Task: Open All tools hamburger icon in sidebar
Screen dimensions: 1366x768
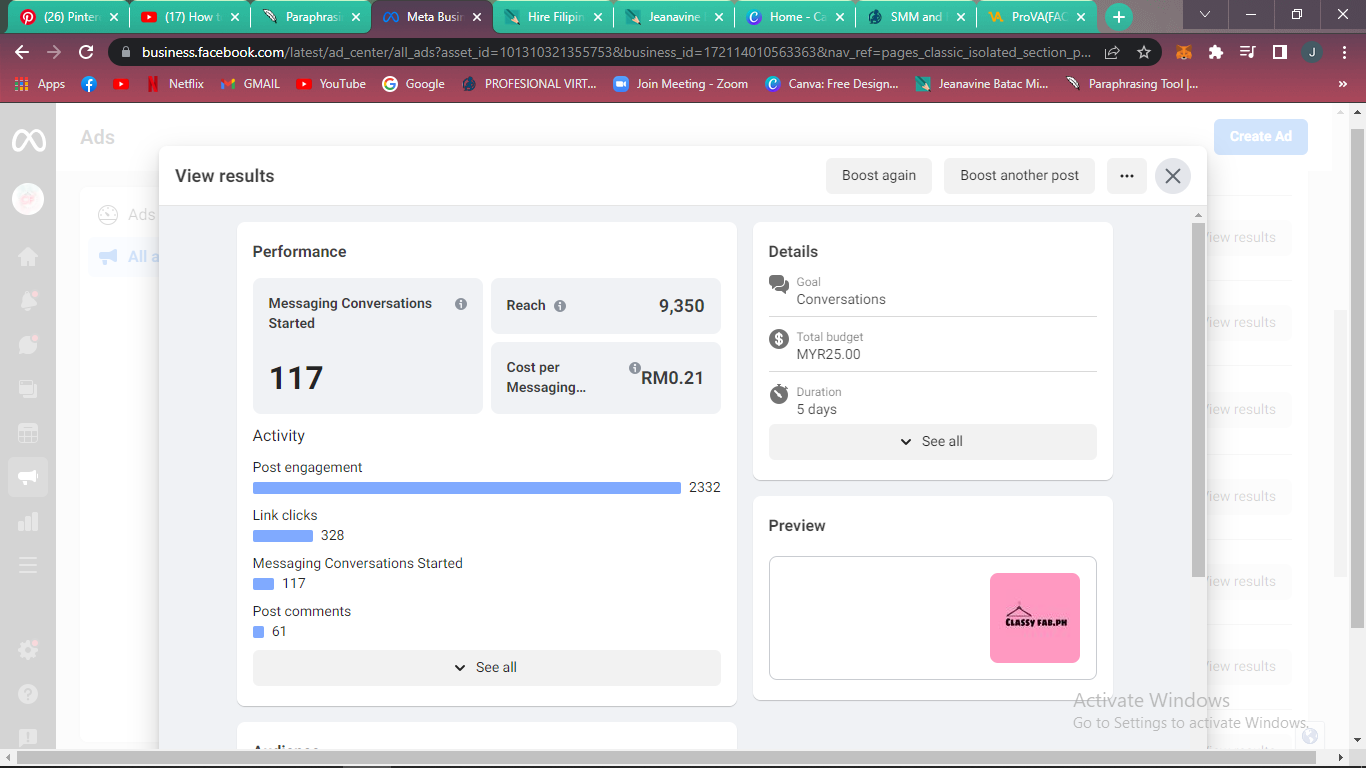Action: click(28, 565)
